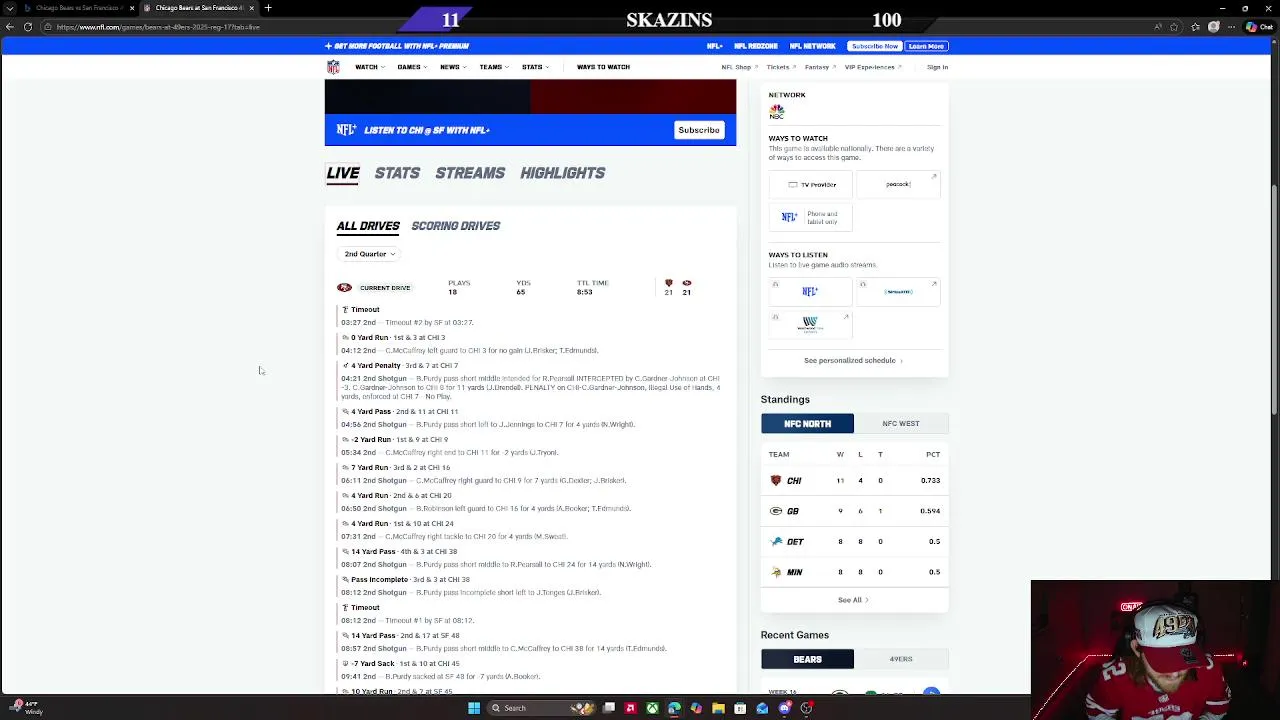Switch to the Live tab
Screen dimensions: 1280x720
tap(343, 173)
